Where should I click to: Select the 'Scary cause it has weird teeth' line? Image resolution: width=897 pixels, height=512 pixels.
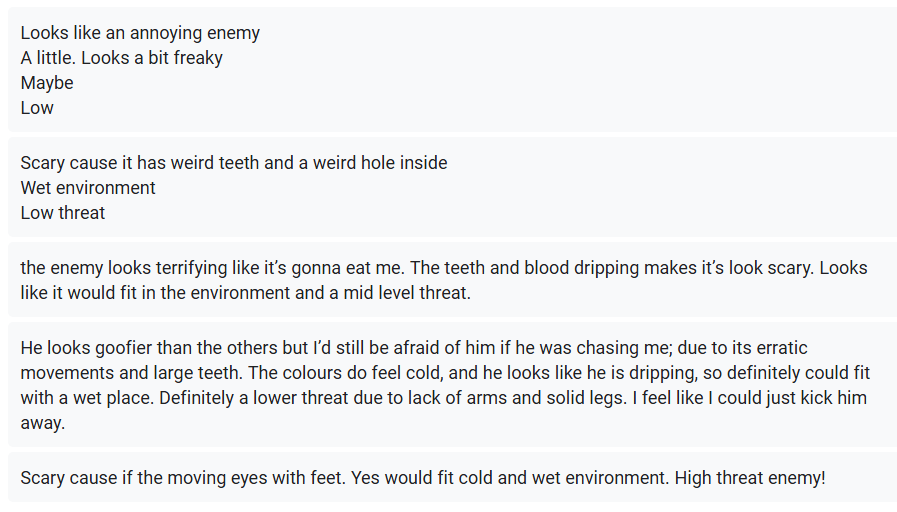point(234,163)
